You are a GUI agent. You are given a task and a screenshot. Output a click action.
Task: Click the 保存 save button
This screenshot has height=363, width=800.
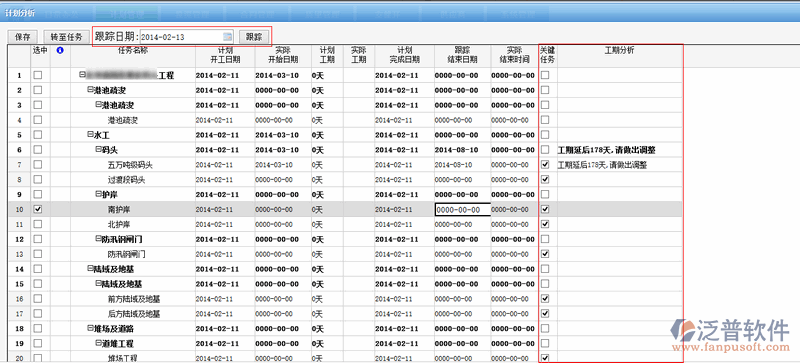point(23,37)
